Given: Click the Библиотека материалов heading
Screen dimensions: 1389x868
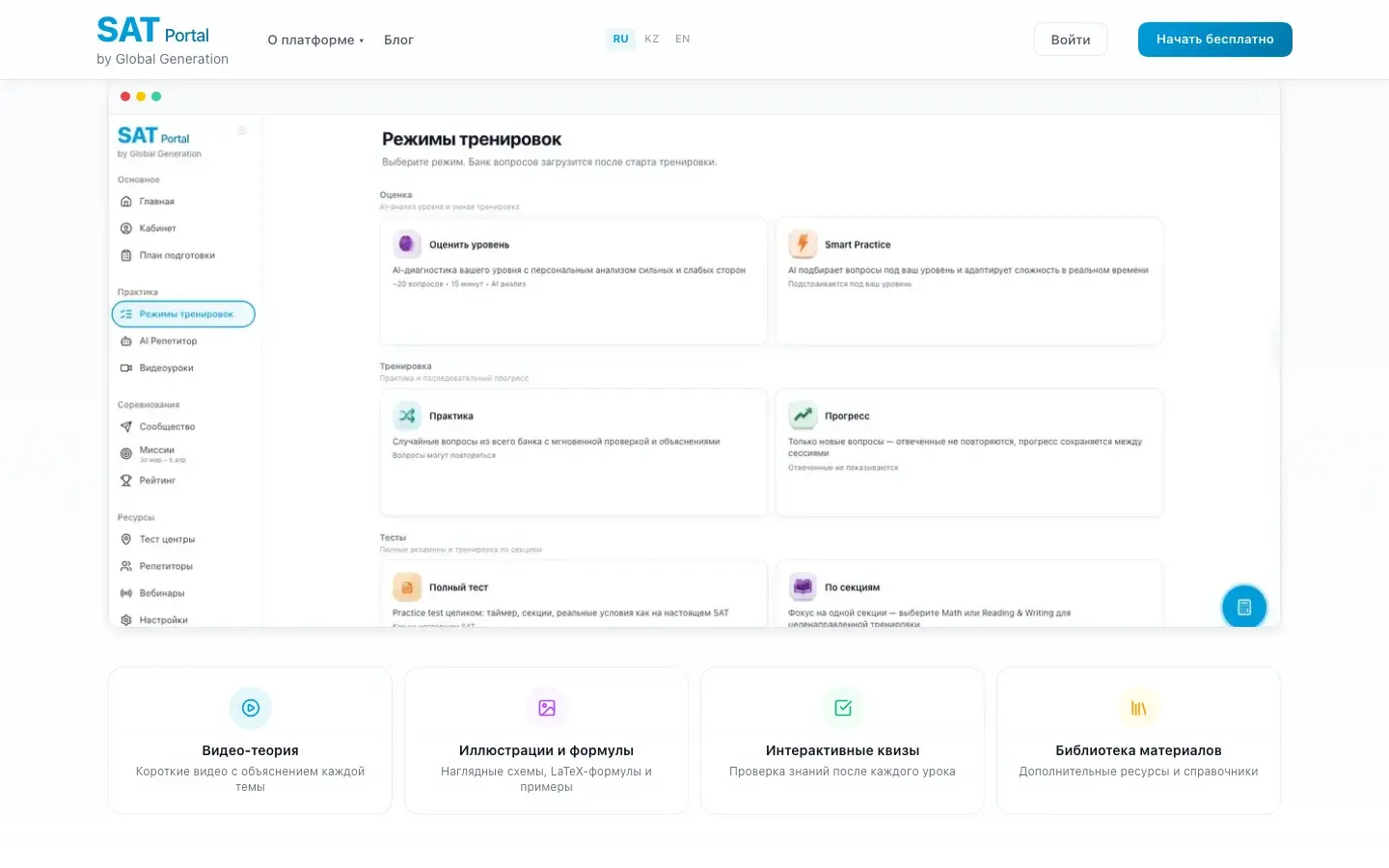Looking at the screenshot, I should click(x=1138, y=750).
